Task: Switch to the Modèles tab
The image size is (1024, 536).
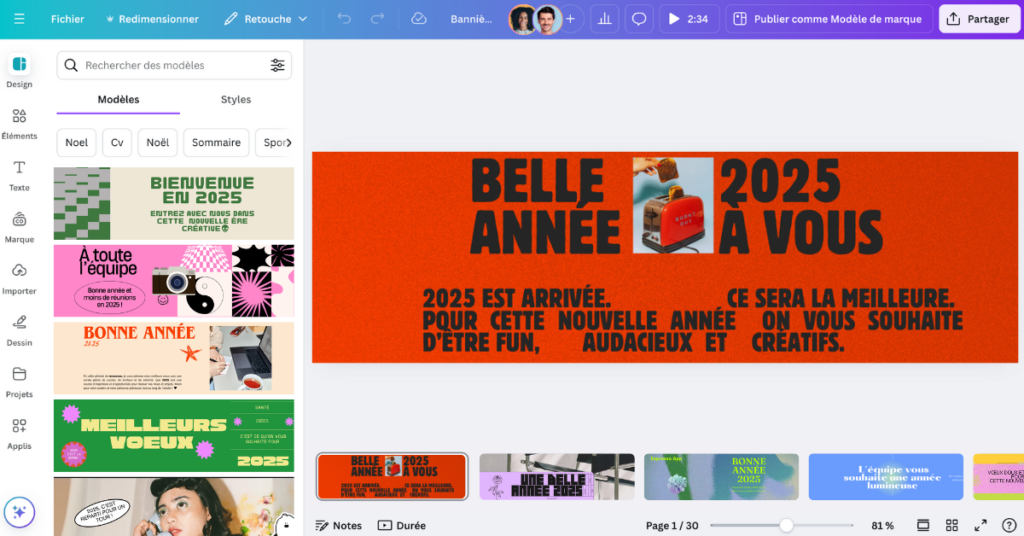Action: coord(118,100)
